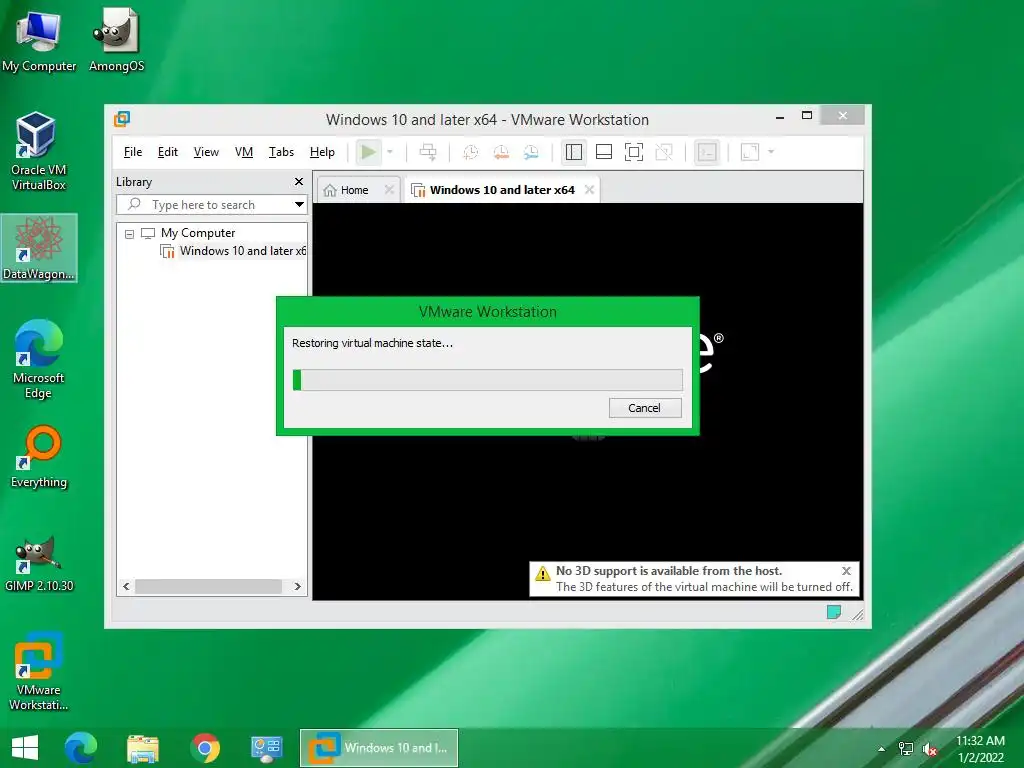Select Microsoft Edge desktop shortcut
The width and height of the screenshot is (1024, 768).
[39, 360]
